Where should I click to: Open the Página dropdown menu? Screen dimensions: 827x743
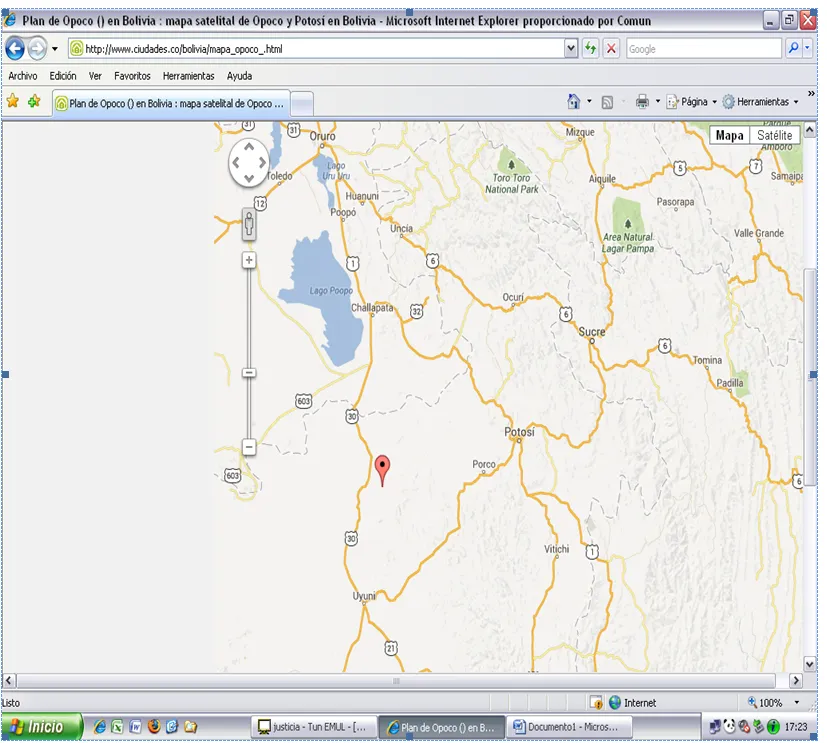click(x=692, y=102)
